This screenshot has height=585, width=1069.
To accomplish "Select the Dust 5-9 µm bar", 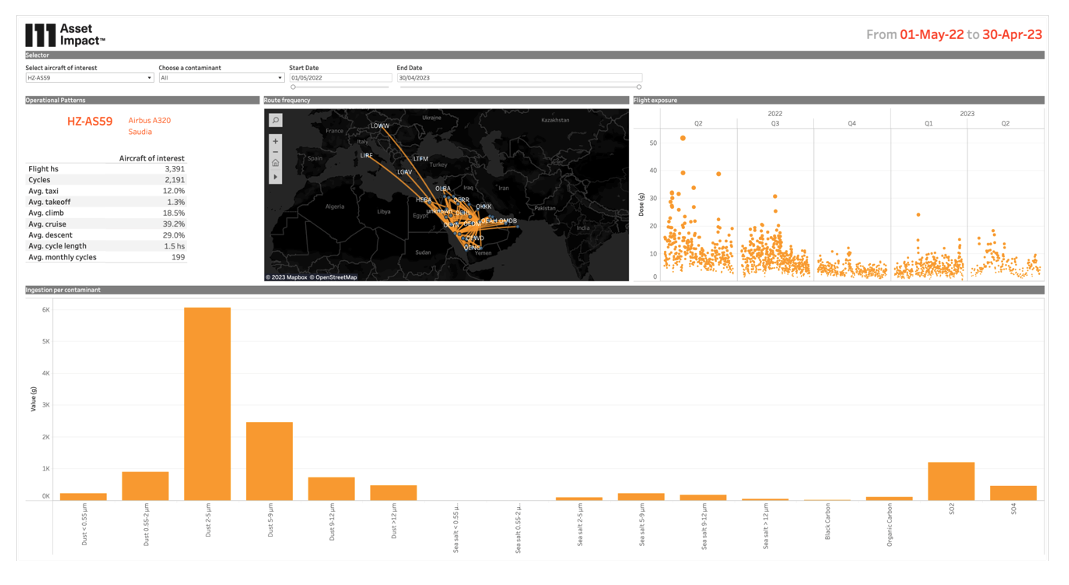I will pyautogui.click(x=269, y=461).
